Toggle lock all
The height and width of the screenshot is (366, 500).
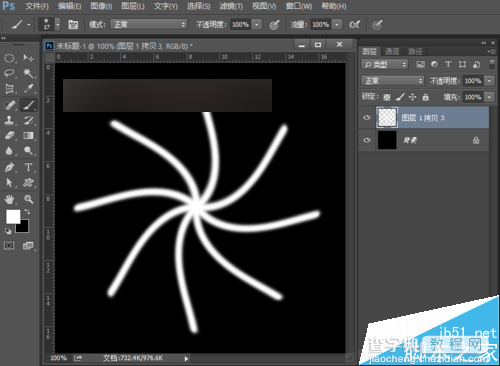point(425,97)
